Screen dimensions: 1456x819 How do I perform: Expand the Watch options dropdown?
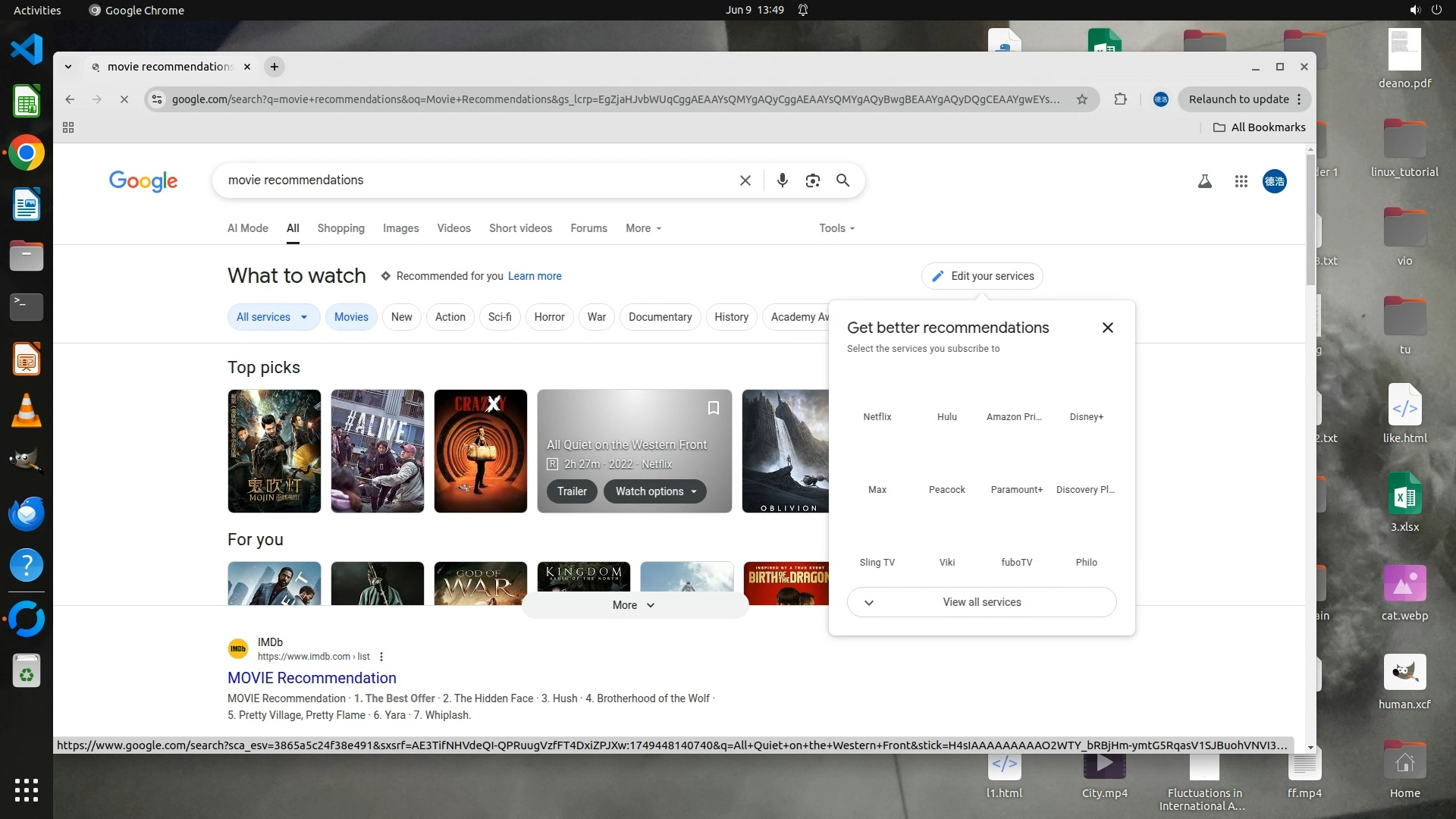(x=655, y=491)
